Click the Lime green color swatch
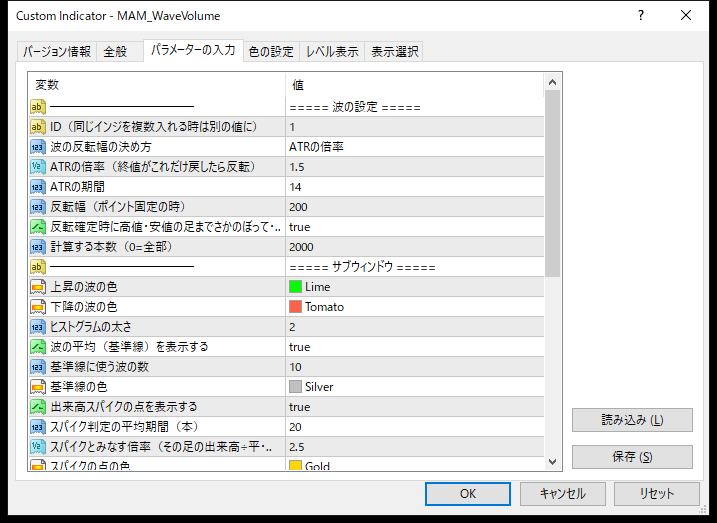Screen dimensions: 717x523 [x=295, y=287]
